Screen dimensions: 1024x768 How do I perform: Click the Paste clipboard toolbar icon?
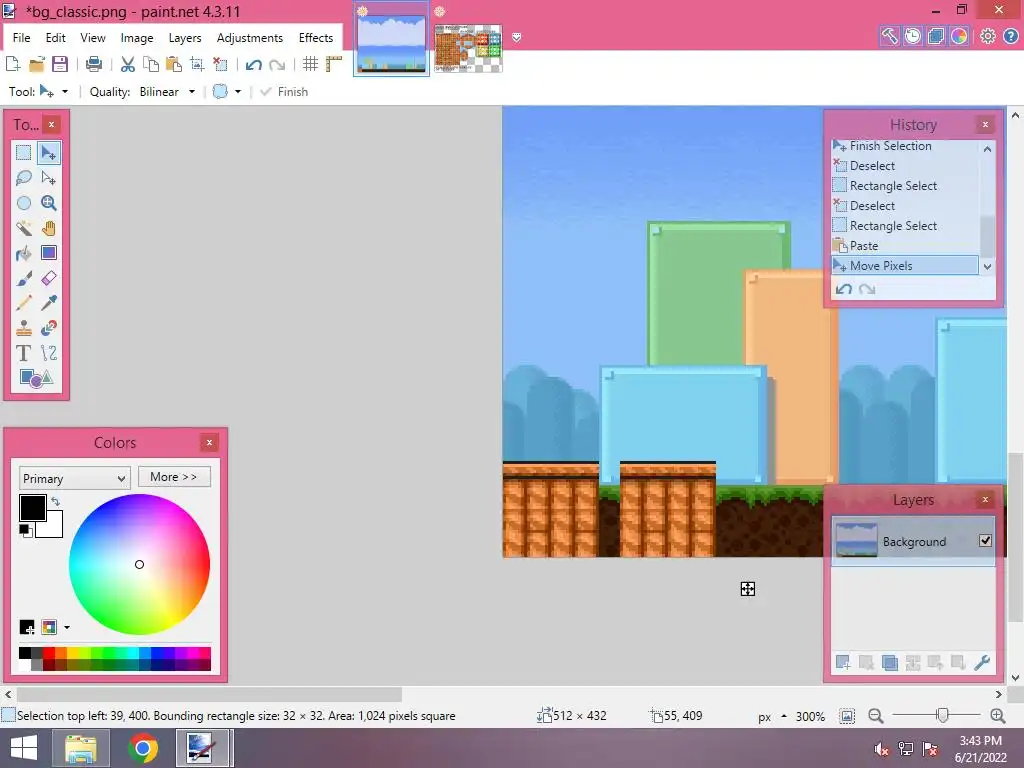click(x=174, y=64)
